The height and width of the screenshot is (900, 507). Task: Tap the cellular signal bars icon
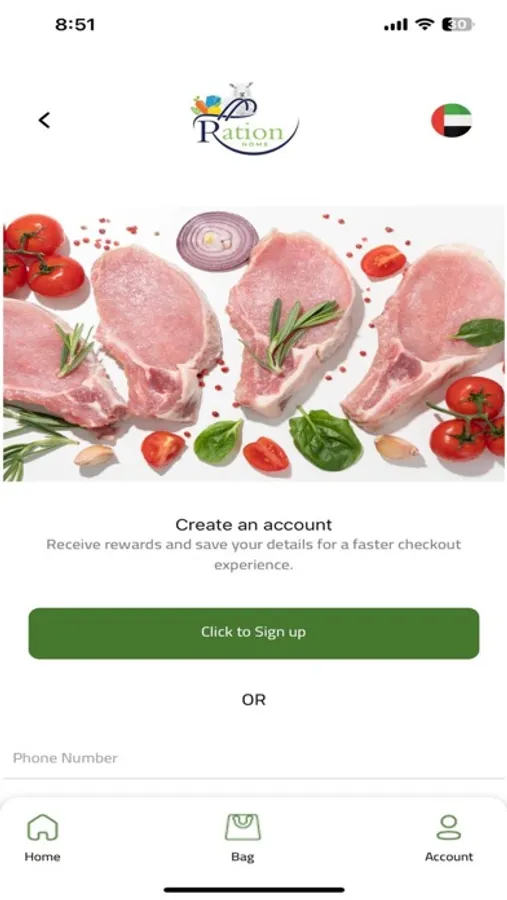(x=396, y=25)
